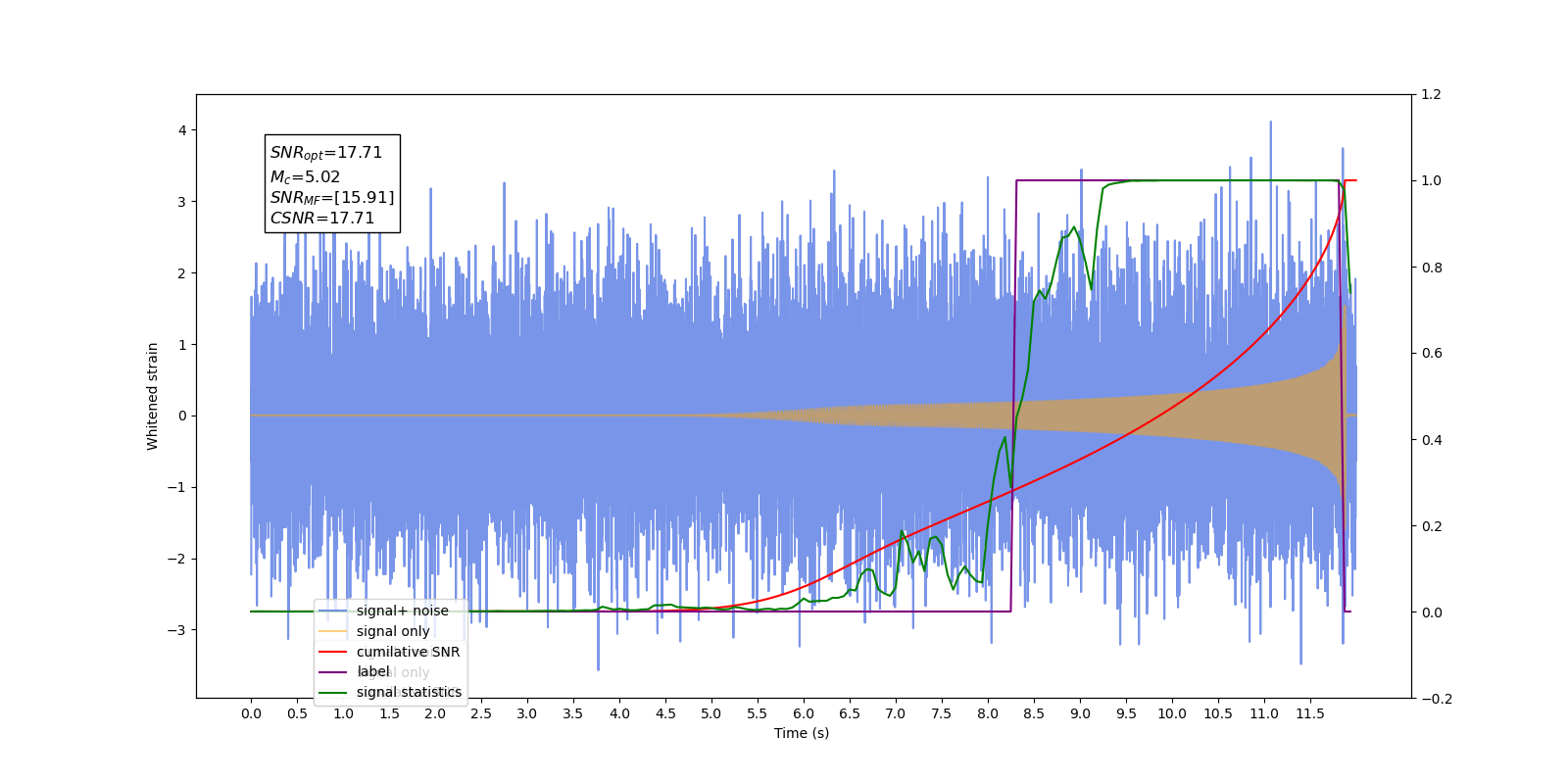
Task: Select the CSNR=17.71 annotation line
Action: coord(322,218)
